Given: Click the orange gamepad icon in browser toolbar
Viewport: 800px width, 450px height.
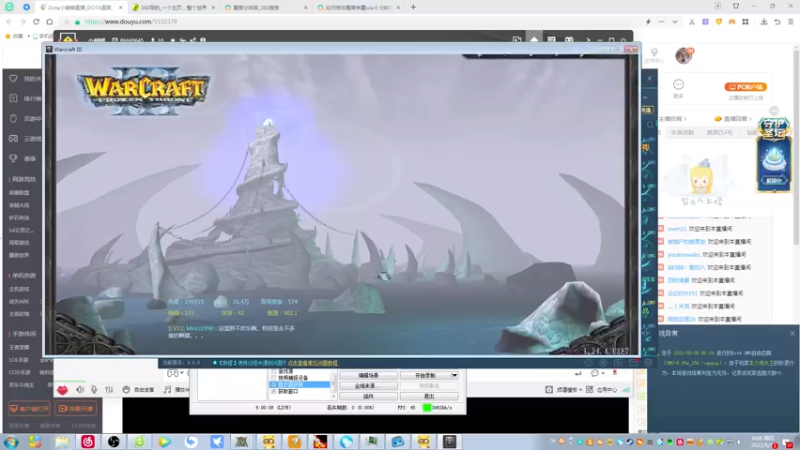Looking at the screenshot, I should (x=732, y=22).
